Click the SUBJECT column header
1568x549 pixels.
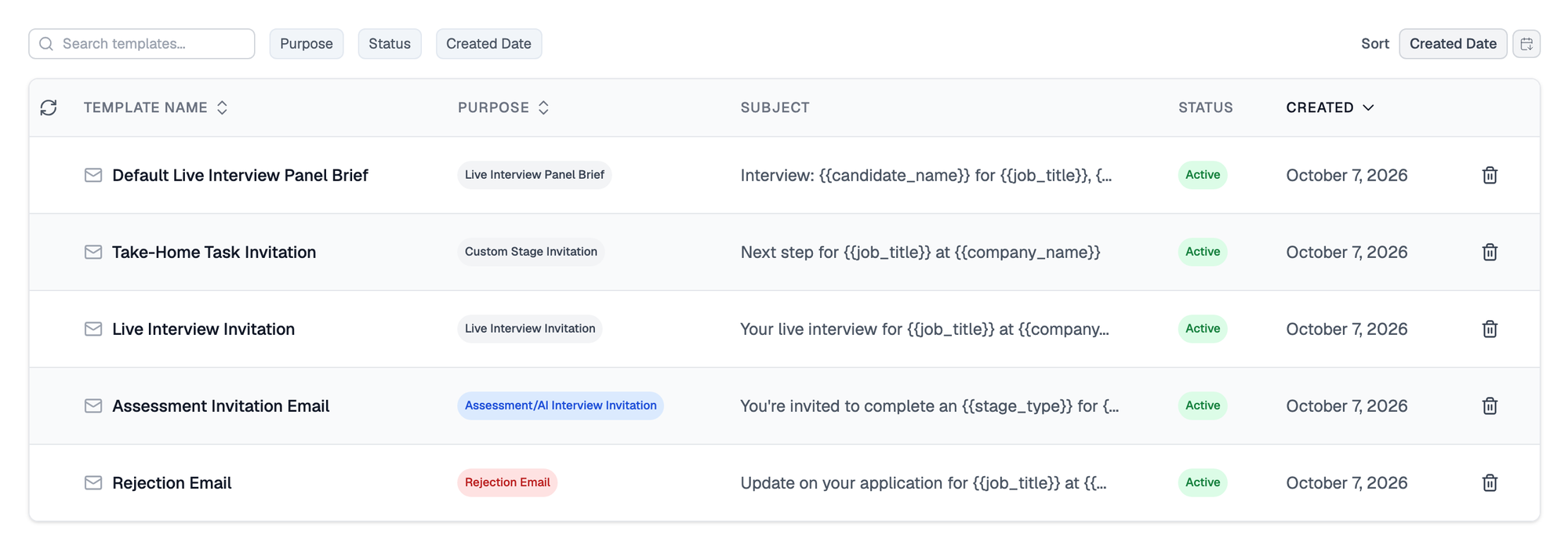[775, 107]
